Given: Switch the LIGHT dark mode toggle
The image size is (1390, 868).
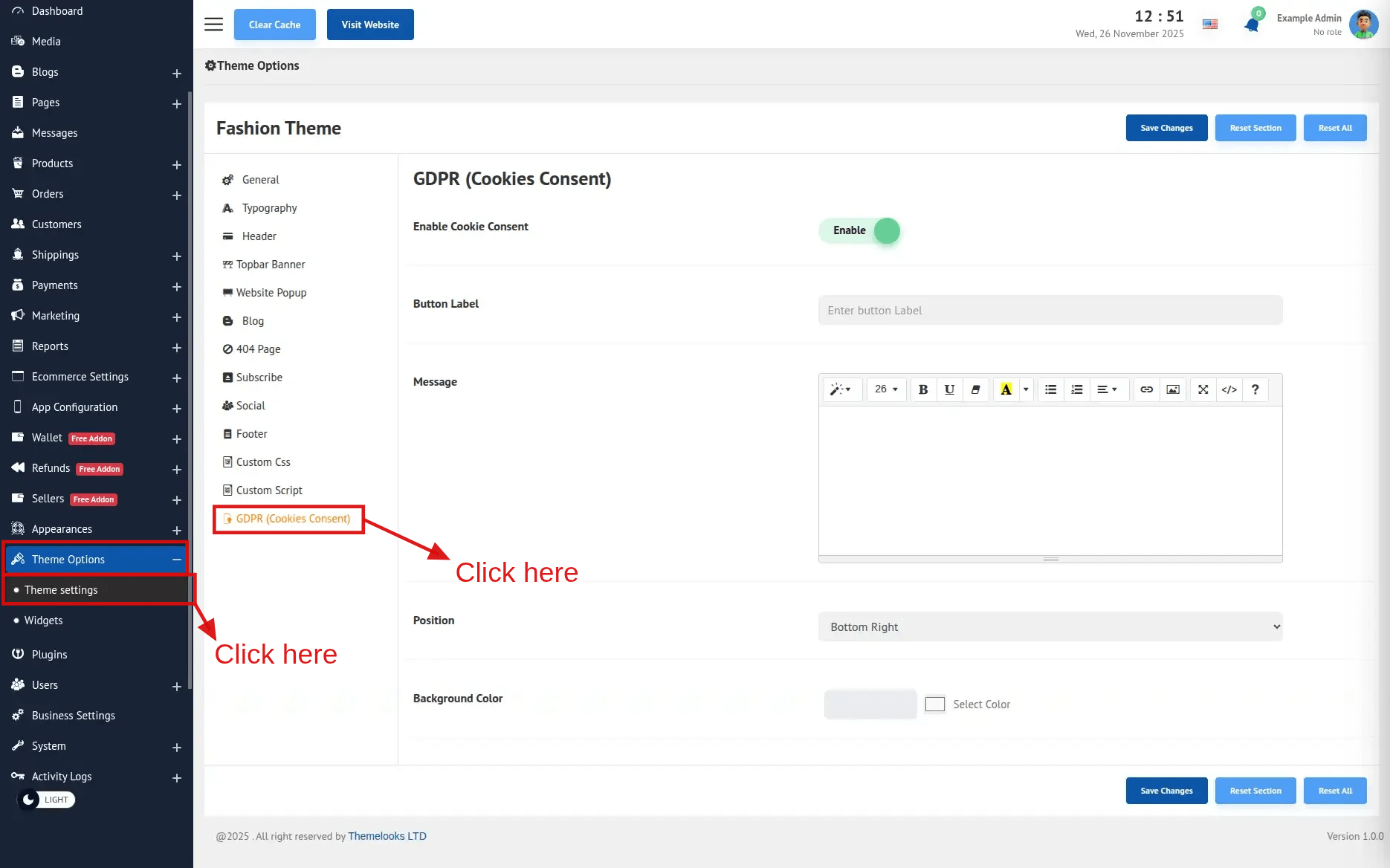Looking at the screenshot, I should pyautogui.click(x=46, y=800).
